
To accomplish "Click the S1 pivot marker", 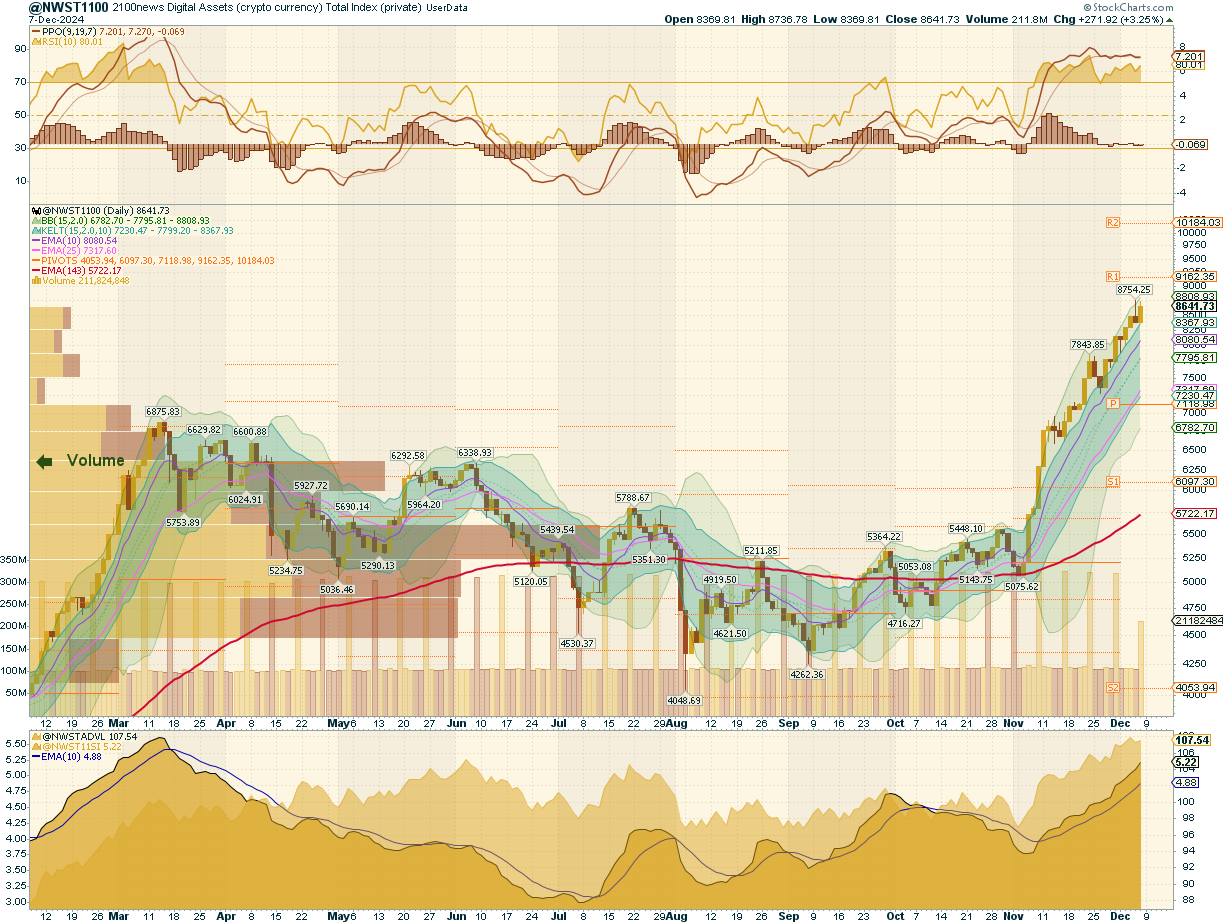I will pyautogui.click(x=1112, y=482).
